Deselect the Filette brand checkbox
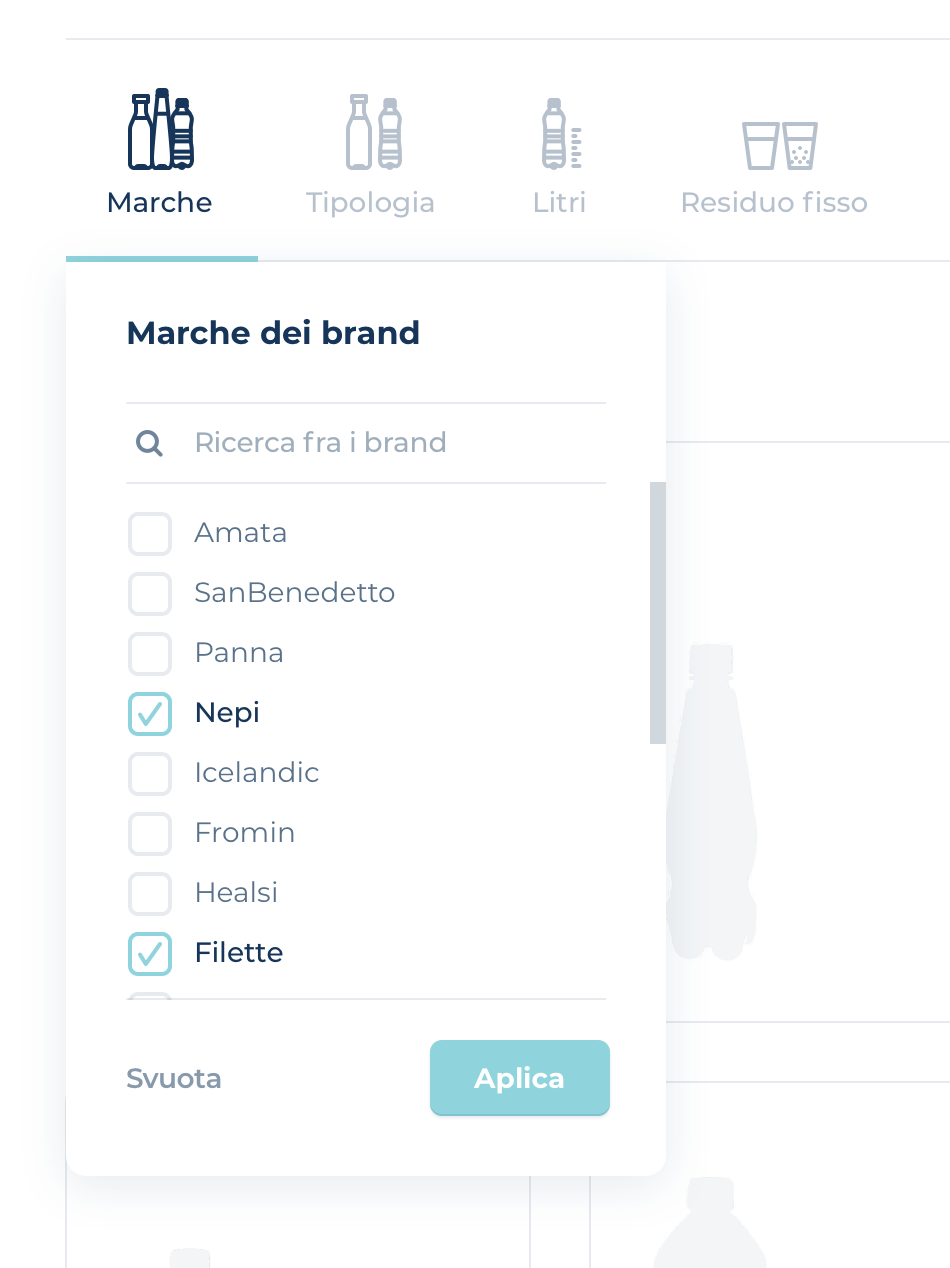 150,953
